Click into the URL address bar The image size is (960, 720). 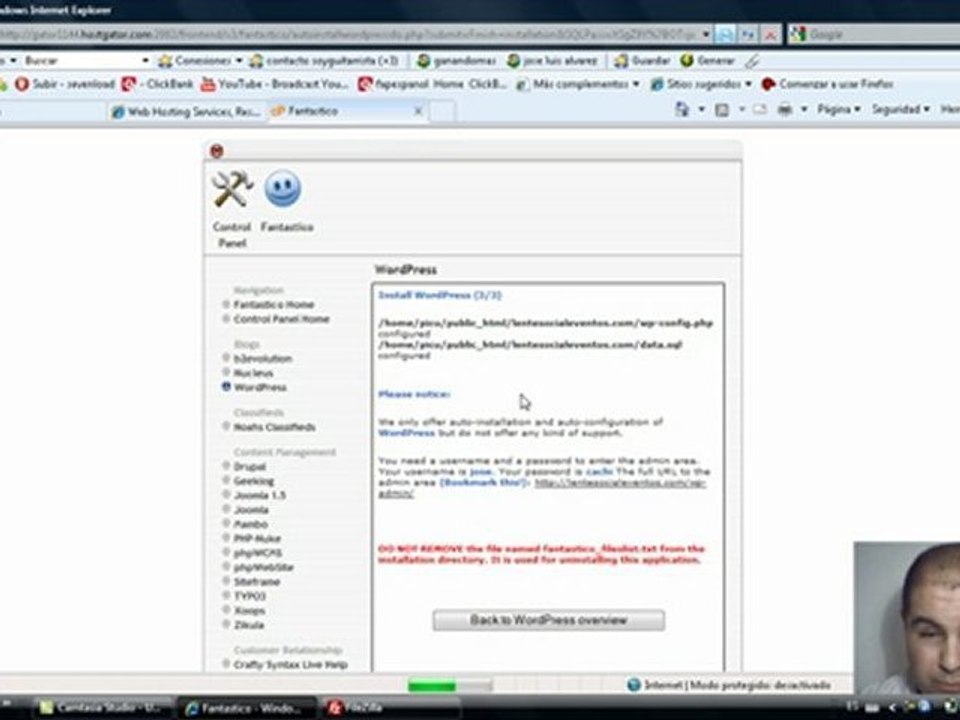click(x=348, y=34)
